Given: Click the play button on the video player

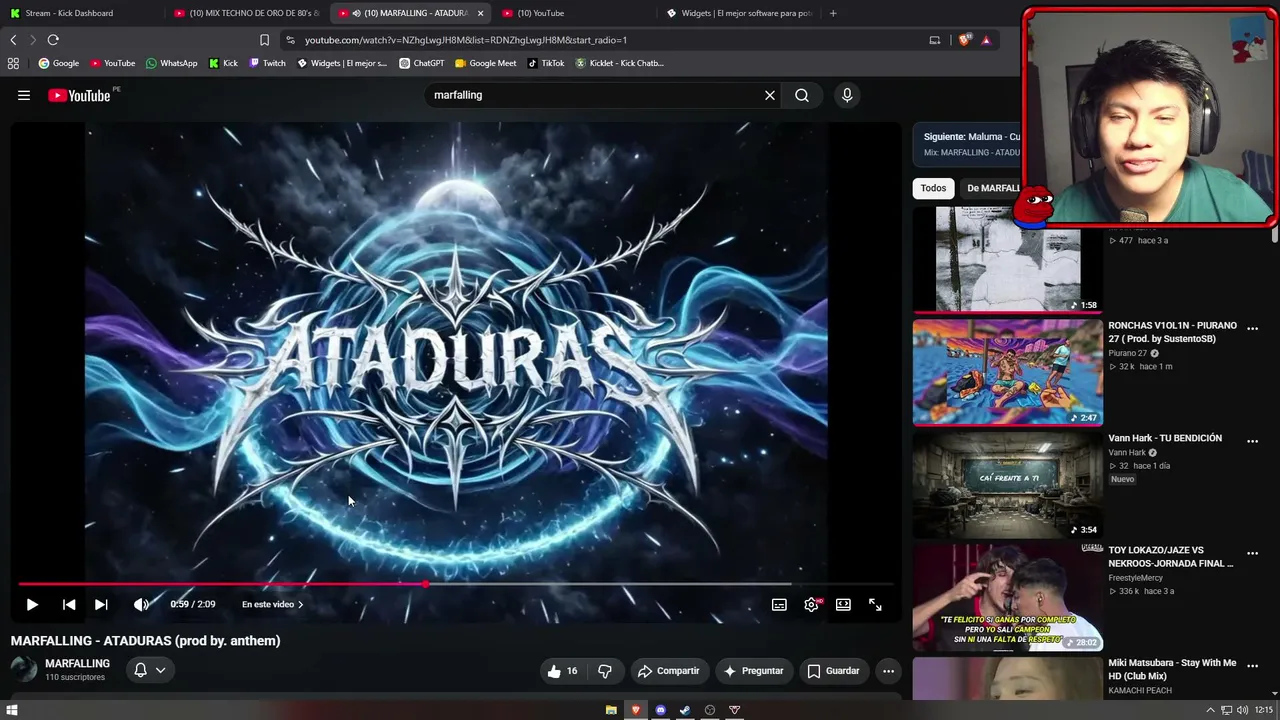Looking at the screenshot, I should 32,604.
